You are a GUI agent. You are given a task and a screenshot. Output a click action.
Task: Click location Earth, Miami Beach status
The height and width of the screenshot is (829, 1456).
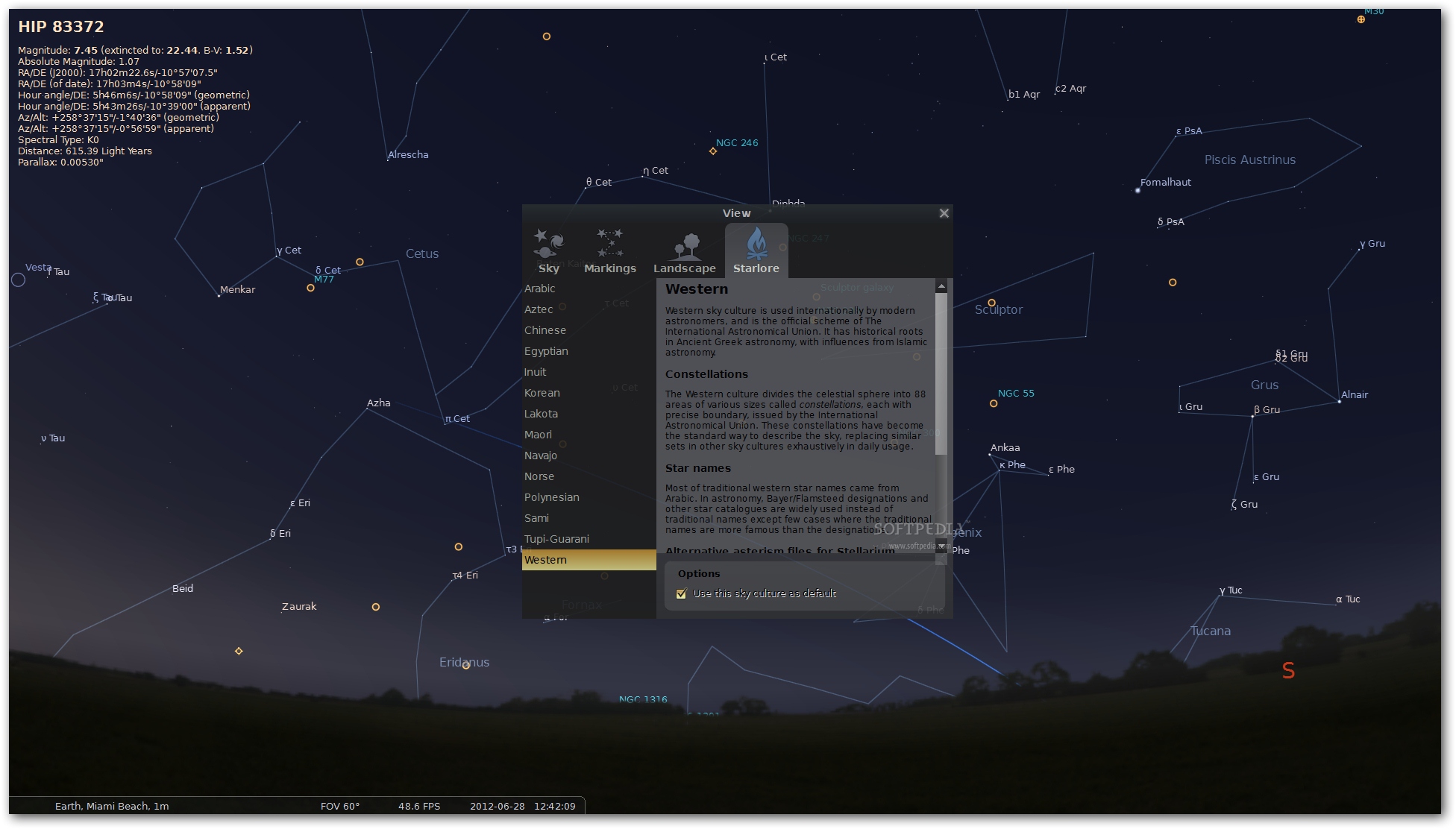[x=112, y=806]
